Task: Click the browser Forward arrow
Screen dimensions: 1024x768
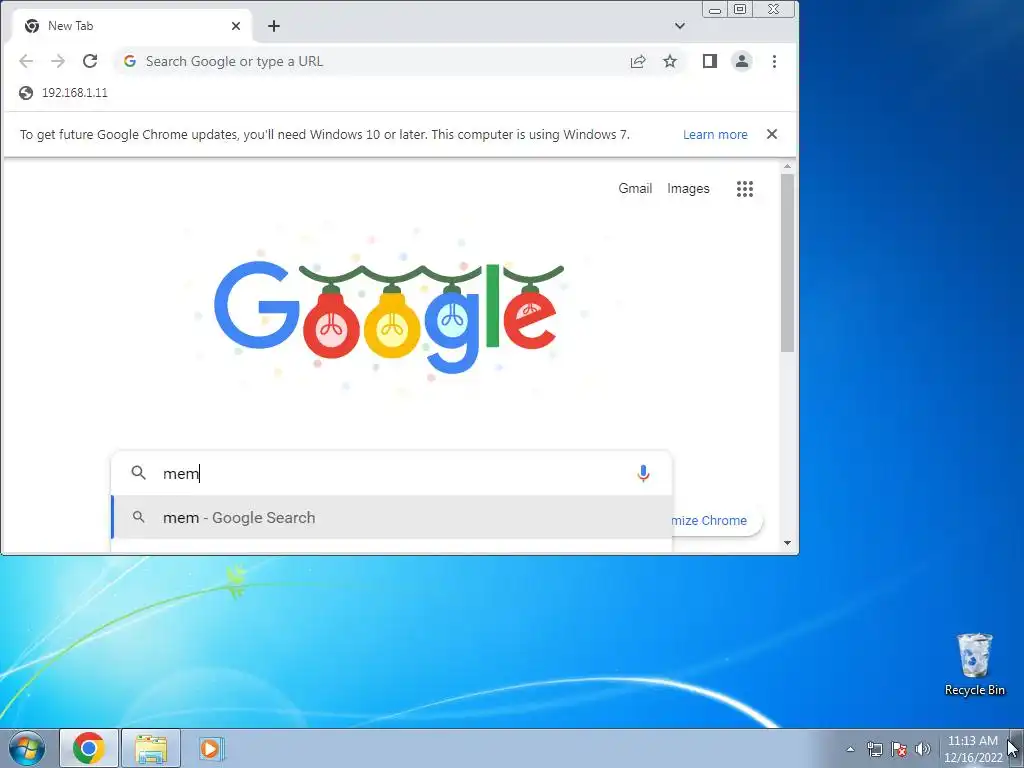Action: click(58, 61)
